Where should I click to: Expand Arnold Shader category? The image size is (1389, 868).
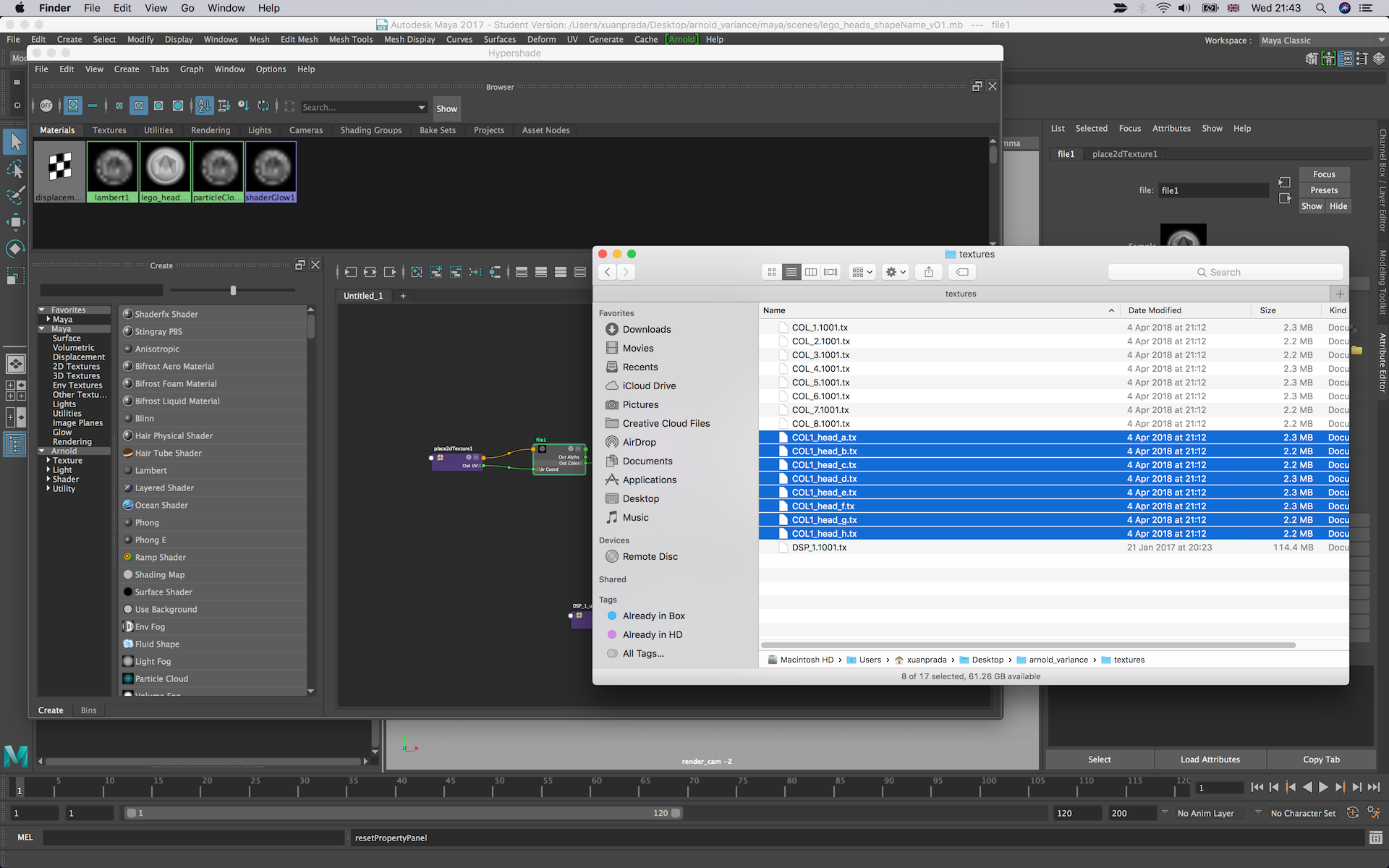coord(48,479)
